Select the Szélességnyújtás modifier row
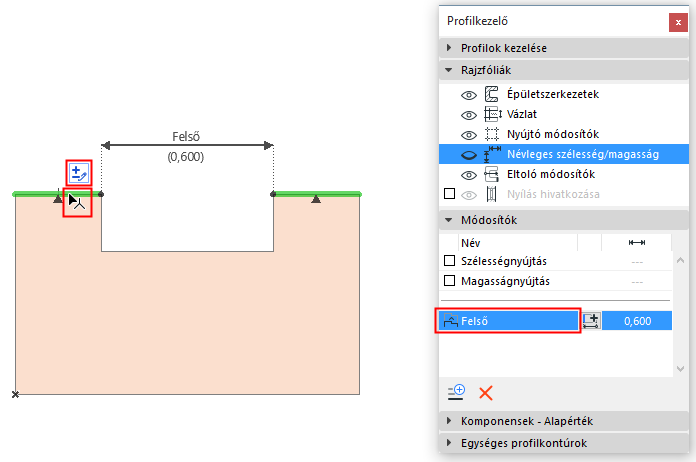 [556, 261]
